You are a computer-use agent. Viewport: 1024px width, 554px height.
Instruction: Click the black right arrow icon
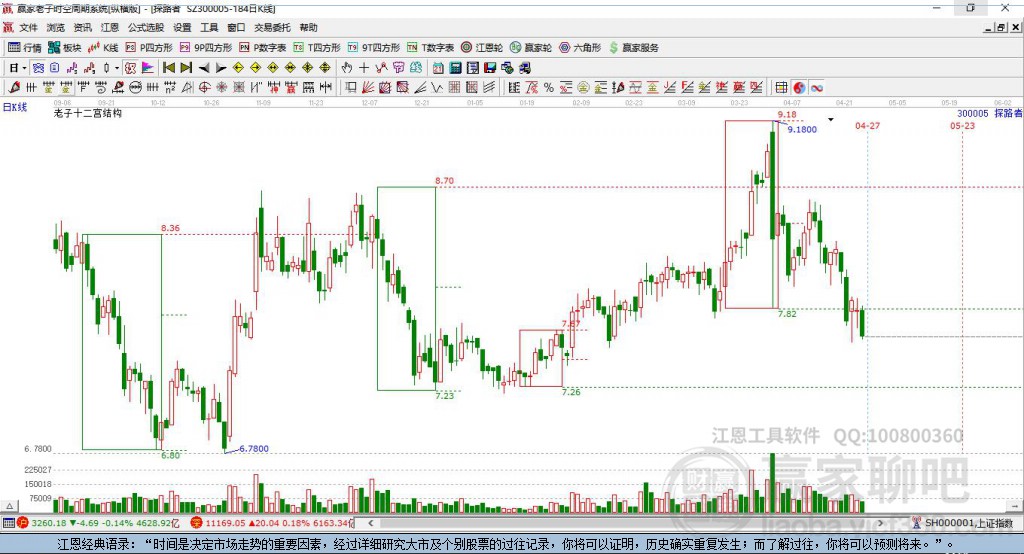(221, 68)
